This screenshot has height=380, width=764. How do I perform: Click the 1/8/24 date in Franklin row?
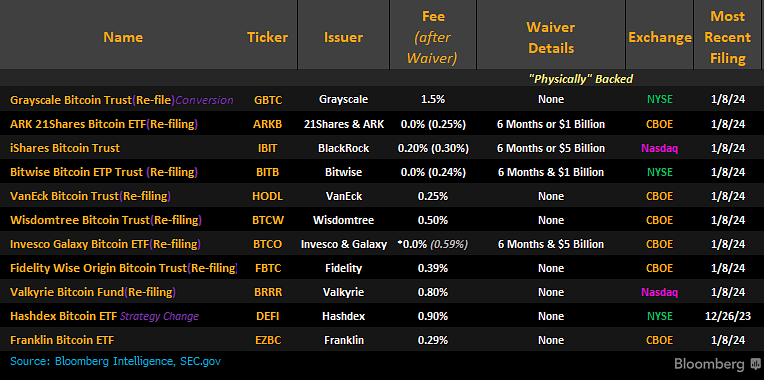pos(728,340)
